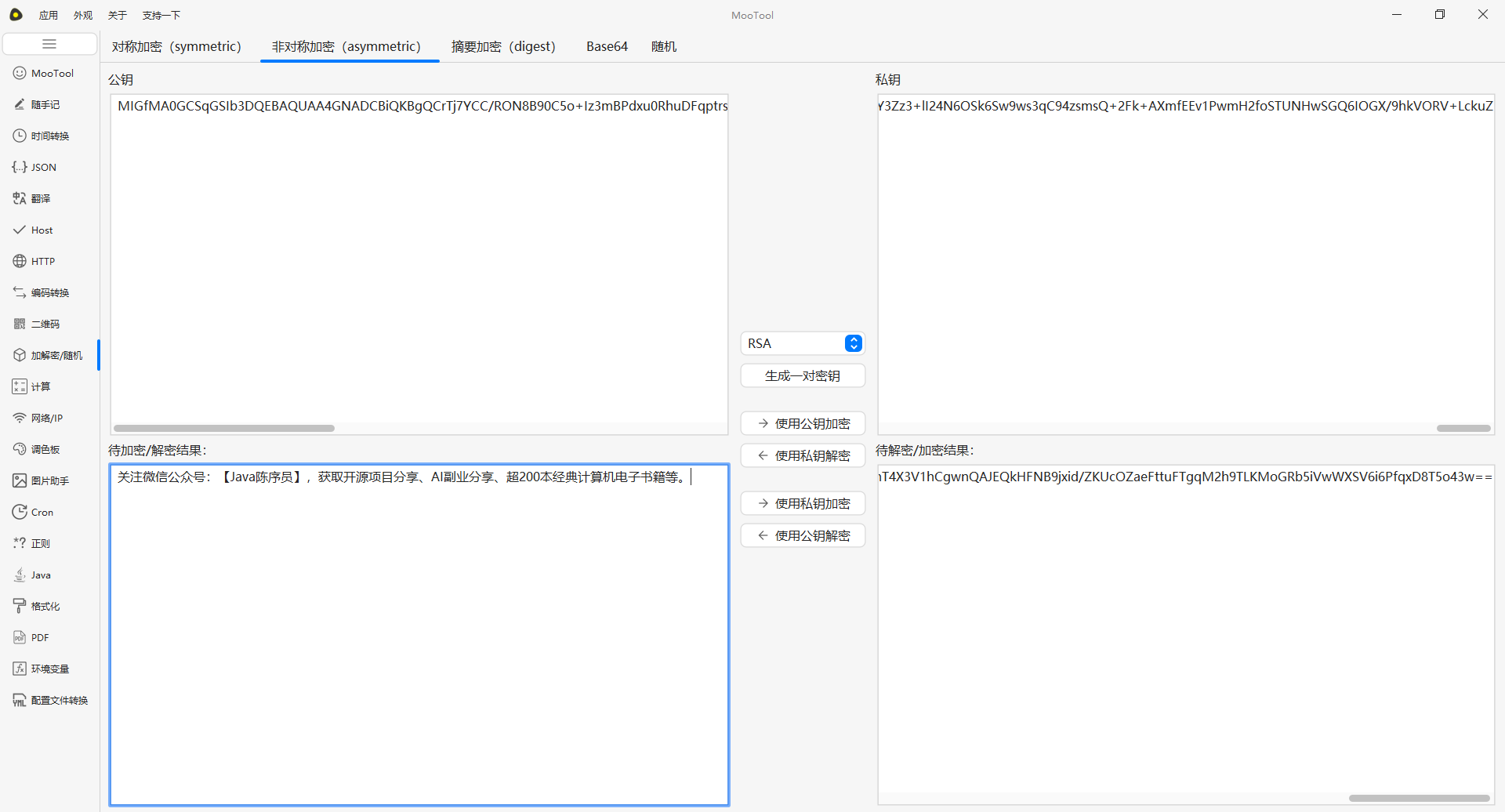Image resolution: width=1505 pixels, height=812 pixels.
Task: Open the 二维码 QR code icon
Action: point(20,324)
